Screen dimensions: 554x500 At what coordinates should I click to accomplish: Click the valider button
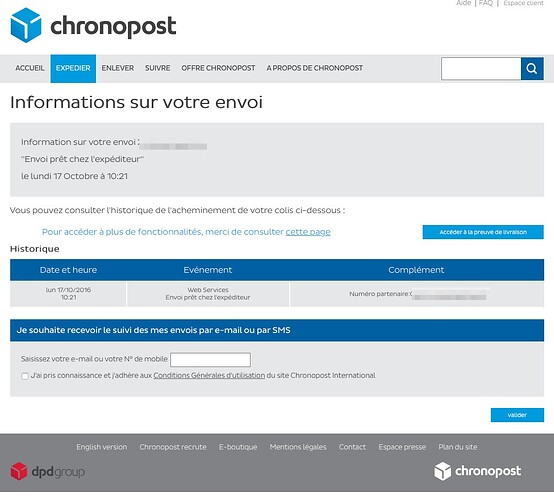tap(517, 415)
